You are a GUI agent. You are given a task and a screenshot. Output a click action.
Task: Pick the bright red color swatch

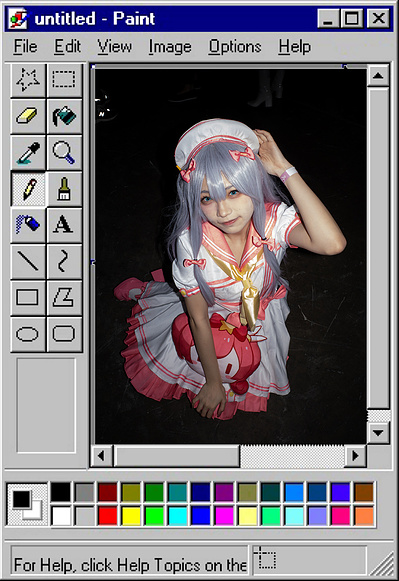107,515
